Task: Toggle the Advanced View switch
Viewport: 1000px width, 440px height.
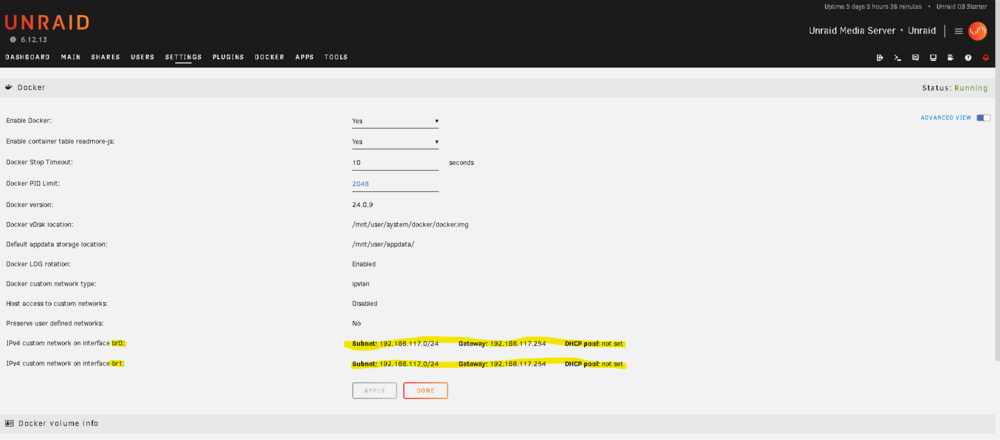Action: click(983, 117)
